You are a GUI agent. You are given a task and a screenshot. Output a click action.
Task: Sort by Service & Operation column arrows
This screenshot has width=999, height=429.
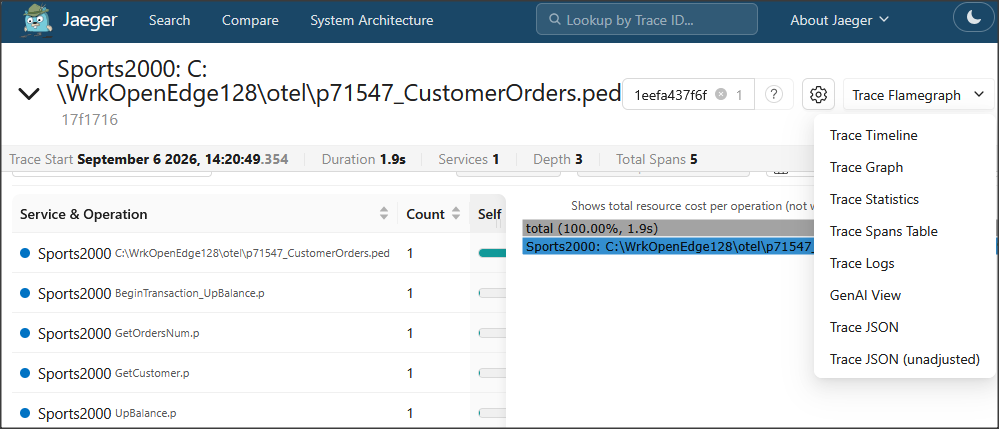384,214
